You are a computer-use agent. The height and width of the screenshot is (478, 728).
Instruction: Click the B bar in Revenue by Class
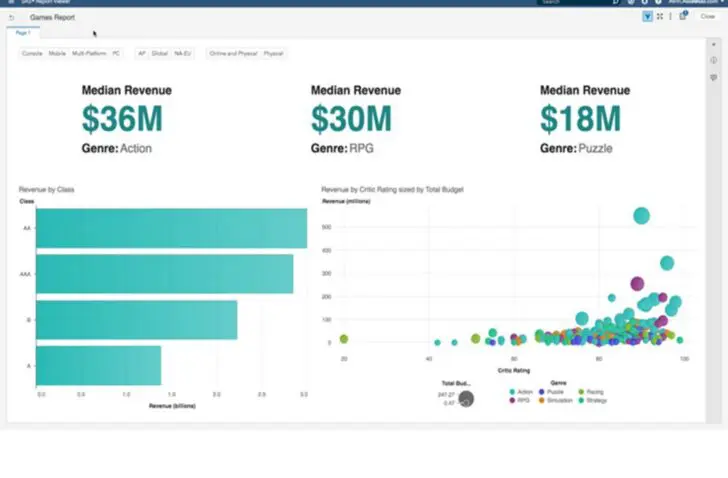coord(136,320)
